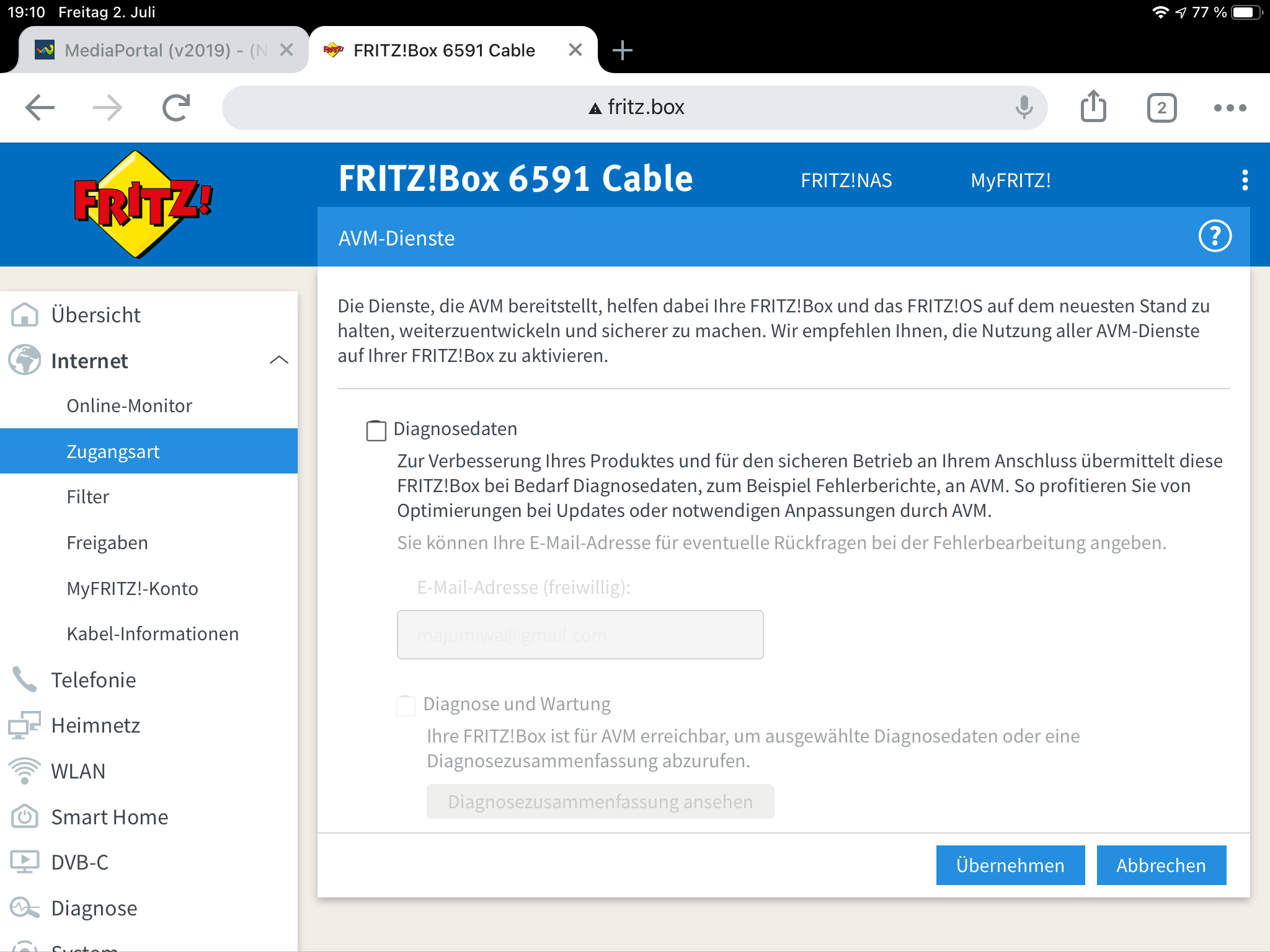Go back with browser back arrow
Screen dimensions: 1270x952
coord(40,108)
